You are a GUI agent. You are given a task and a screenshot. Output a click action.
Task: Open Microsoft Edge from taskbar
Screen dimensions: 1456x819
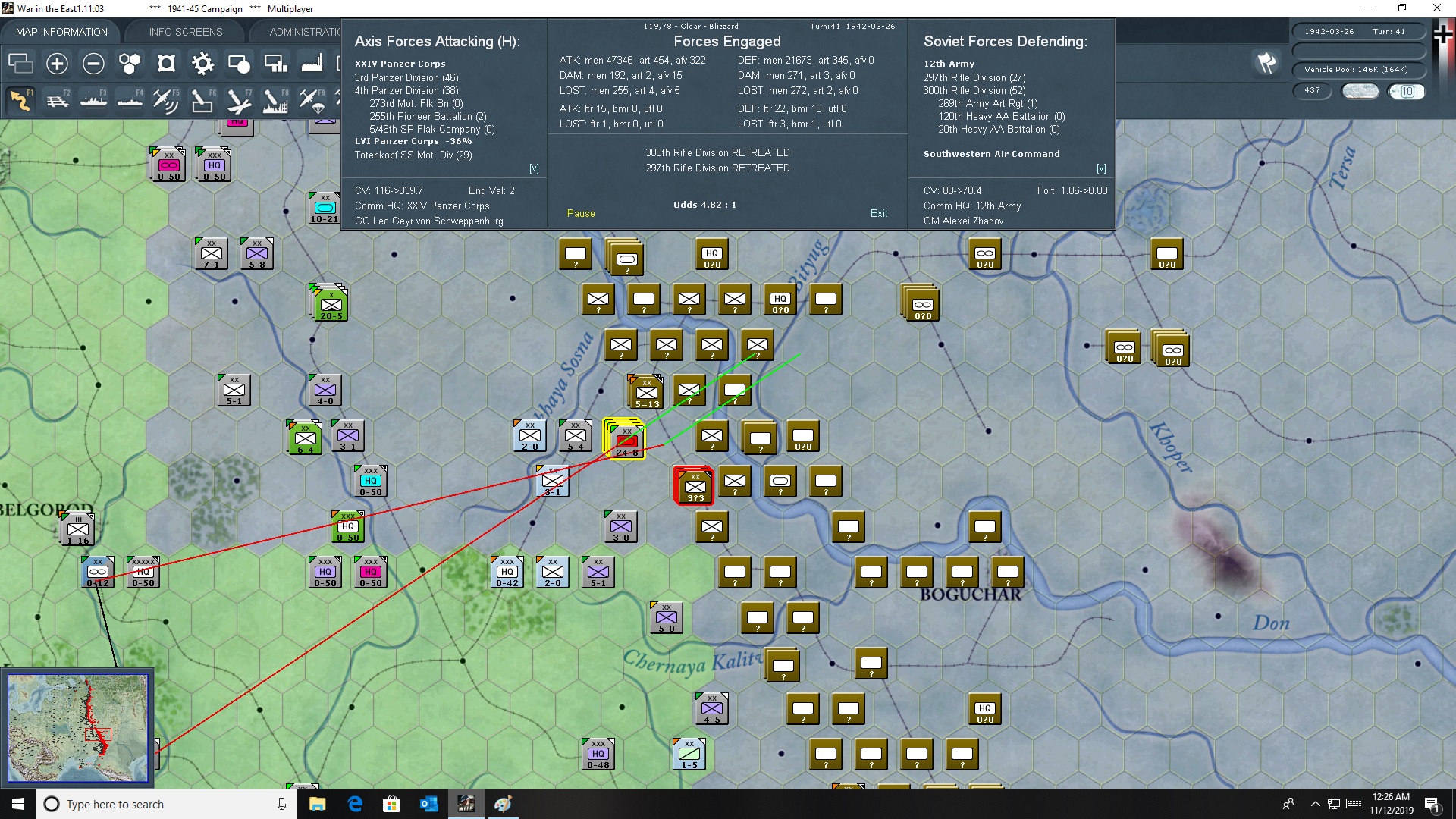355,804
